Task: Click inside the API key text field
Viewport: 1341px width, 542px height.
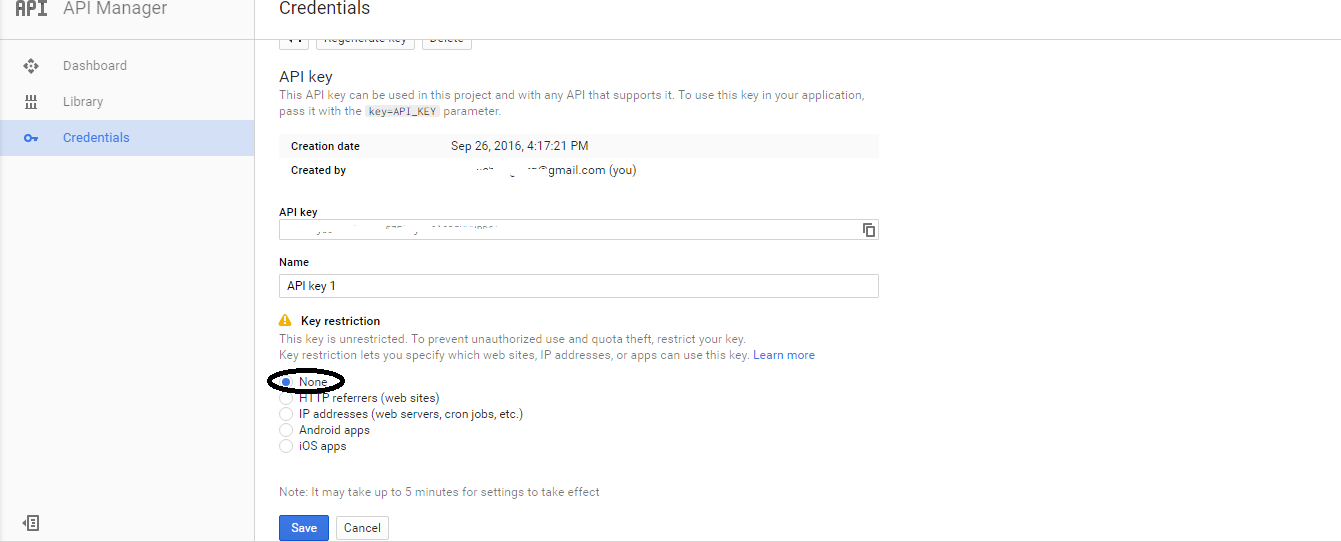Action: 569,230
